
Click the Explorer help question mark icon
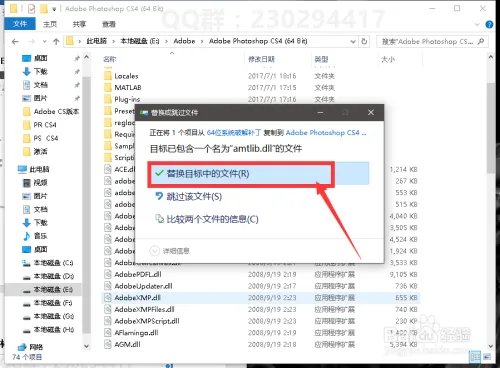(x=489, y=24)
